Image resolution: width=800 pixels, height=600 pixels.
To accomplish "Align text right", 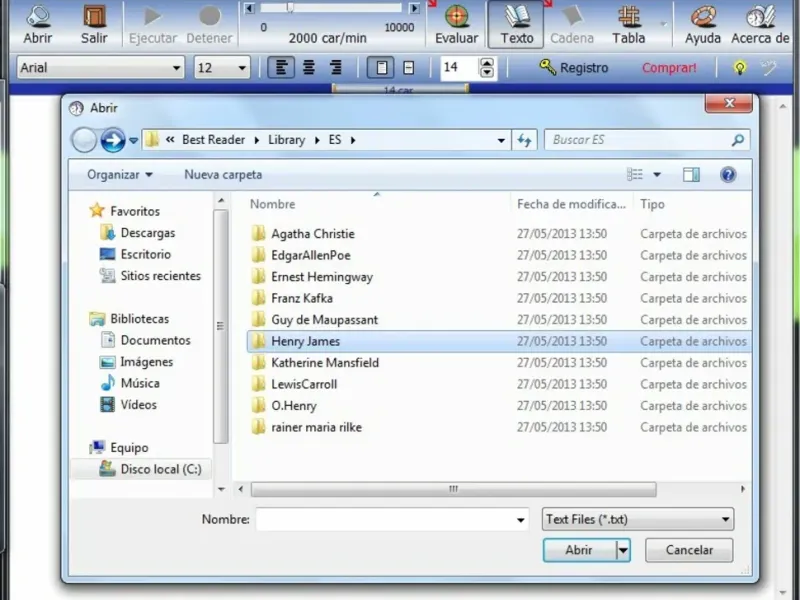I will coord(335,67).
